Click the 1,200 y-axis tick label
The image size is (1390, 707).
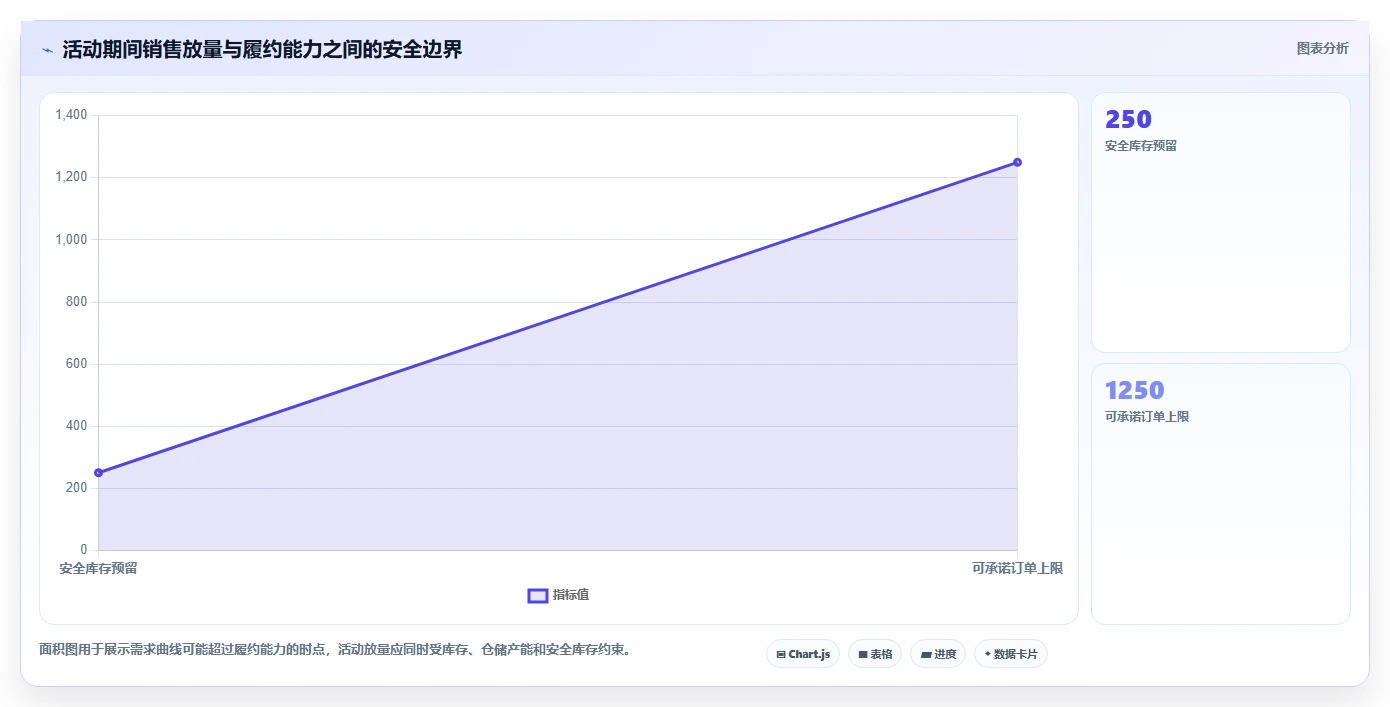point(72,177)
